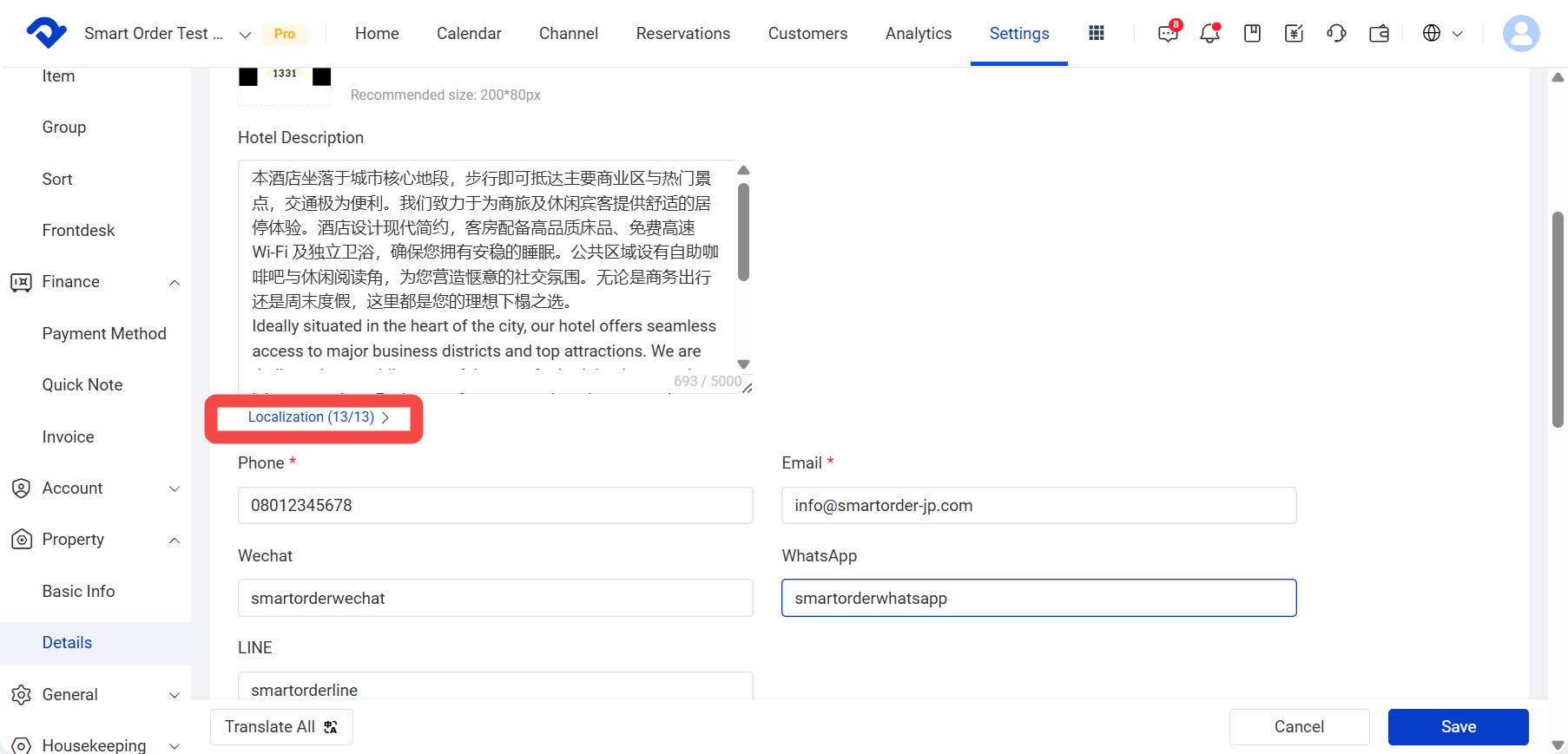This screenshot has width=1568, height=754.
Task: Click the Translate All button
Action: [281, 727]
